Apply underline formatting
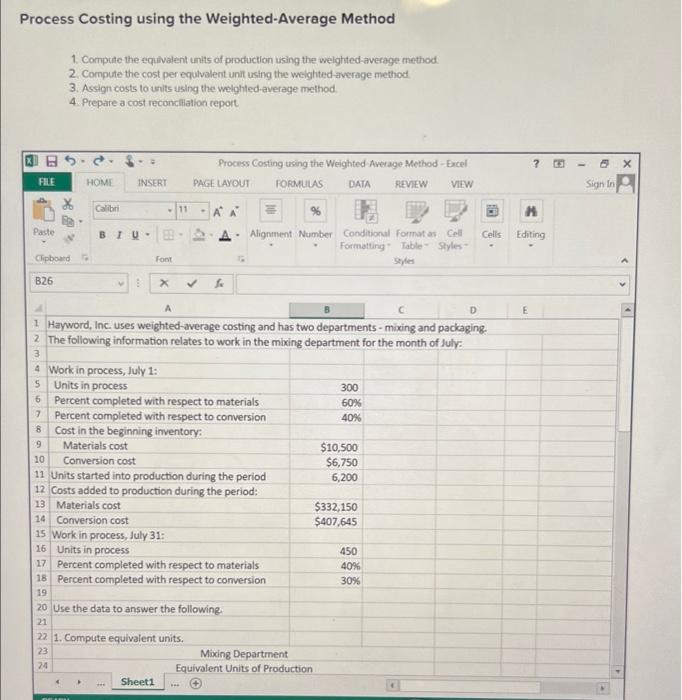The image size is (682, 700). point(135,235)
